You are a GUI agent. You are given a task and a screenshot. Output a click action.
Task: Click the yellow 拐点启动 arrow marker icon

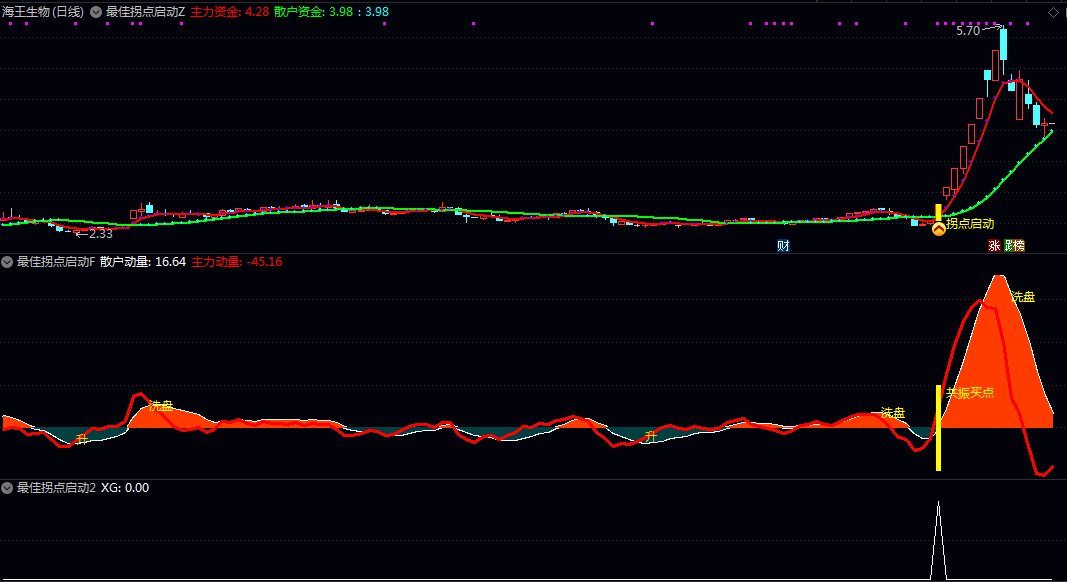pos(938,229)
